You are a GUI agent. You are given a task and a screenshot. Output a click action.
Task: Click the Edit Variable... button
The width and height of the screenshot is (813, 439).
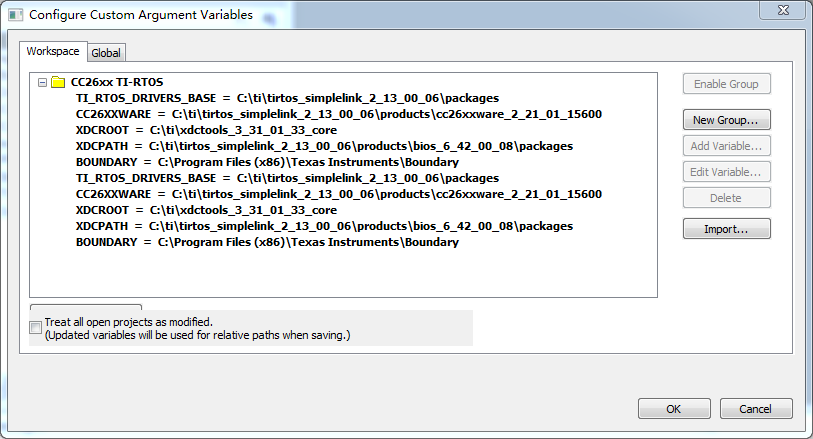pyautogui.click(x=726, y=172)
